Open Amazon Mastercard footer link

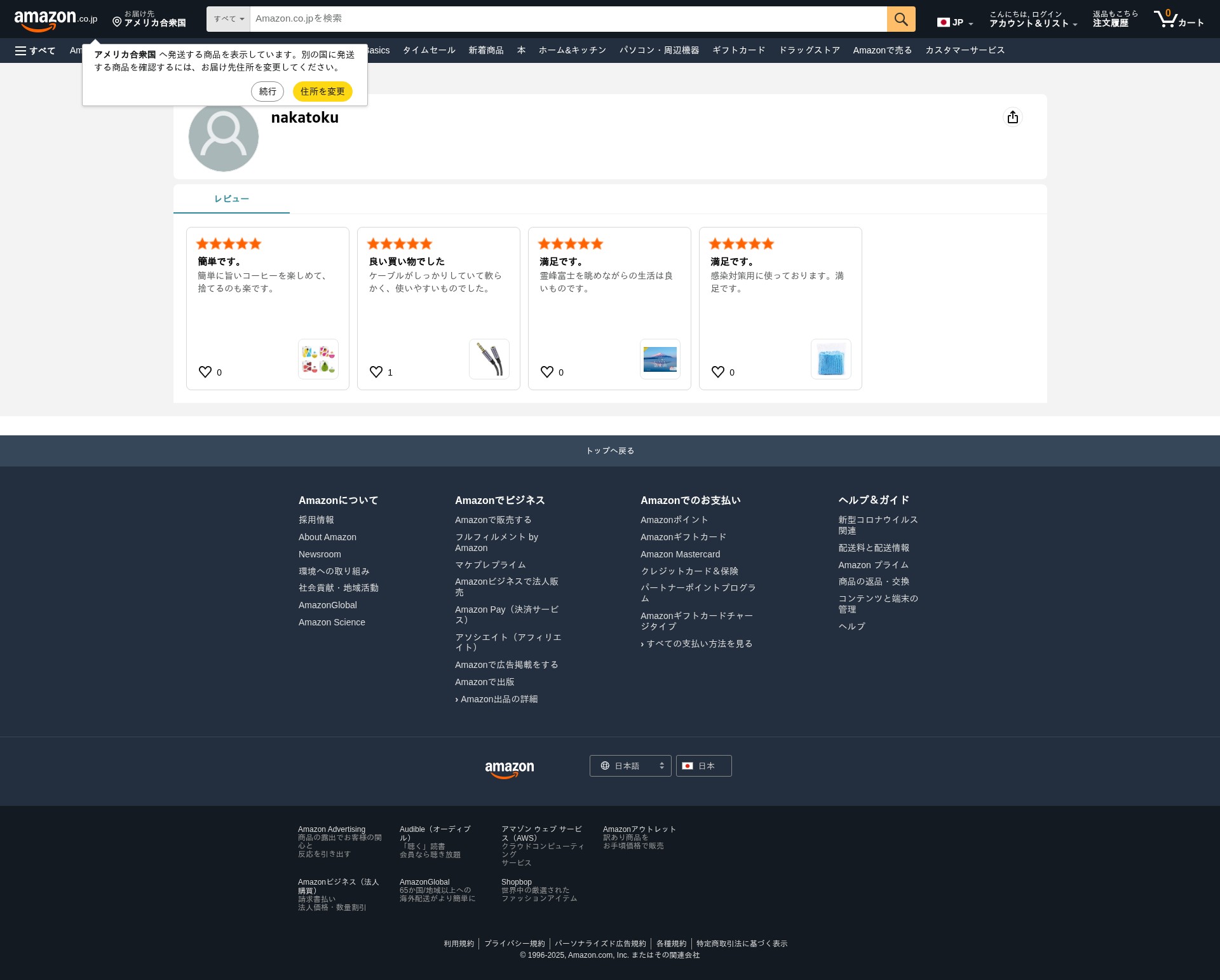(681, 554)
